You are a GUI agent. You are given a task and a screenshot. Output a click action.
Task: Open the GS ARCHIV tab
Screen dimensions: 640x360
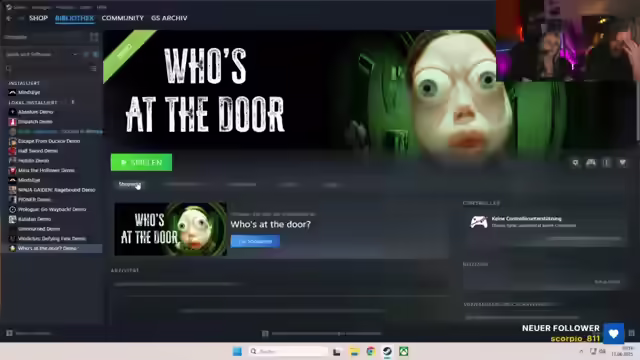coord(169,18)
